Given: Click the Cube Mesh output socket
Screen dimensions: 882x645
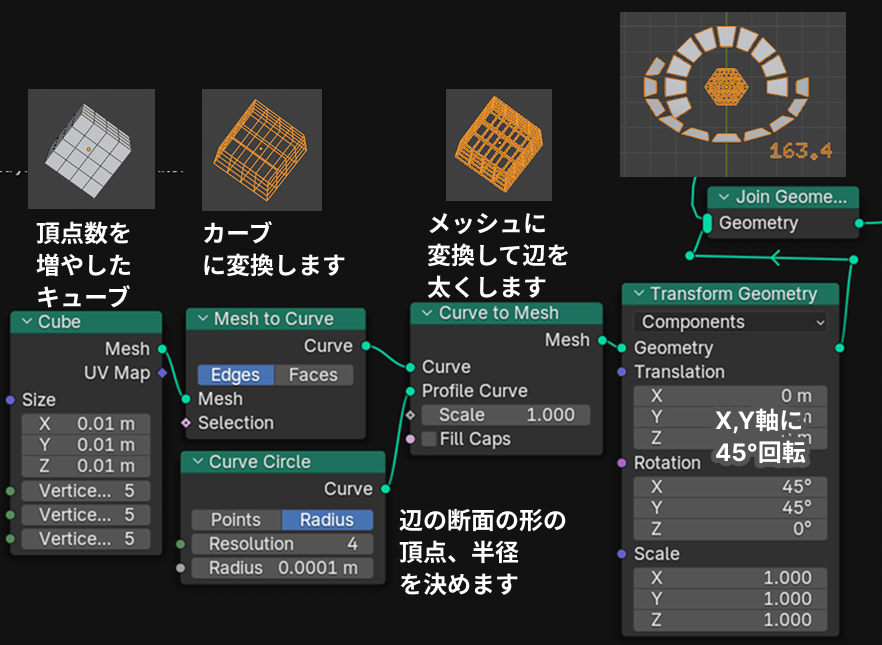Looking at the screenshot, I should tap(162, 349).
